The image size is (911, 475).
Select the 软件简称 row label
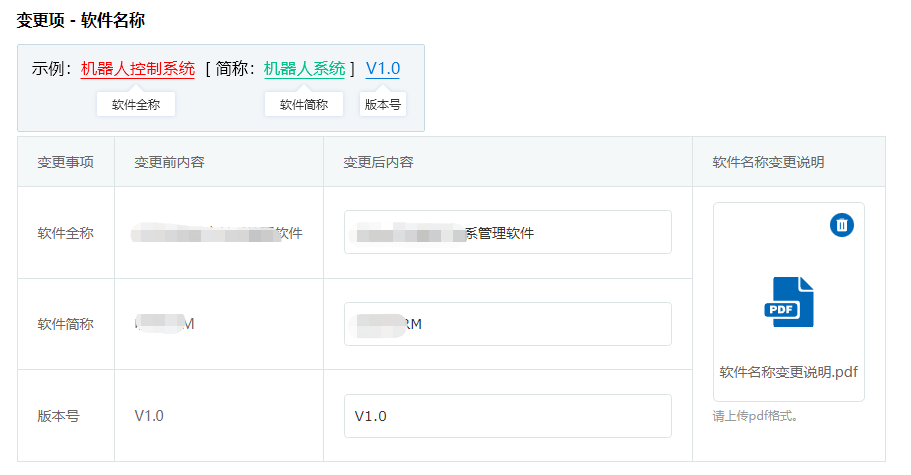(x=66, y=324)
